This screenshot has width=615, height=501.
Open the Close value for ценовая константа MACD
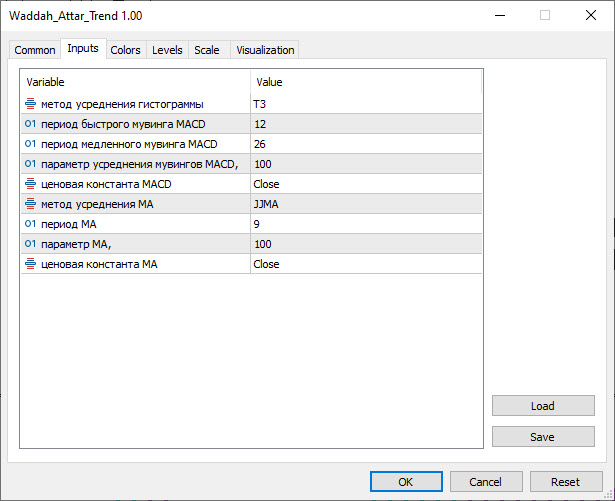(x=365, y=184)
